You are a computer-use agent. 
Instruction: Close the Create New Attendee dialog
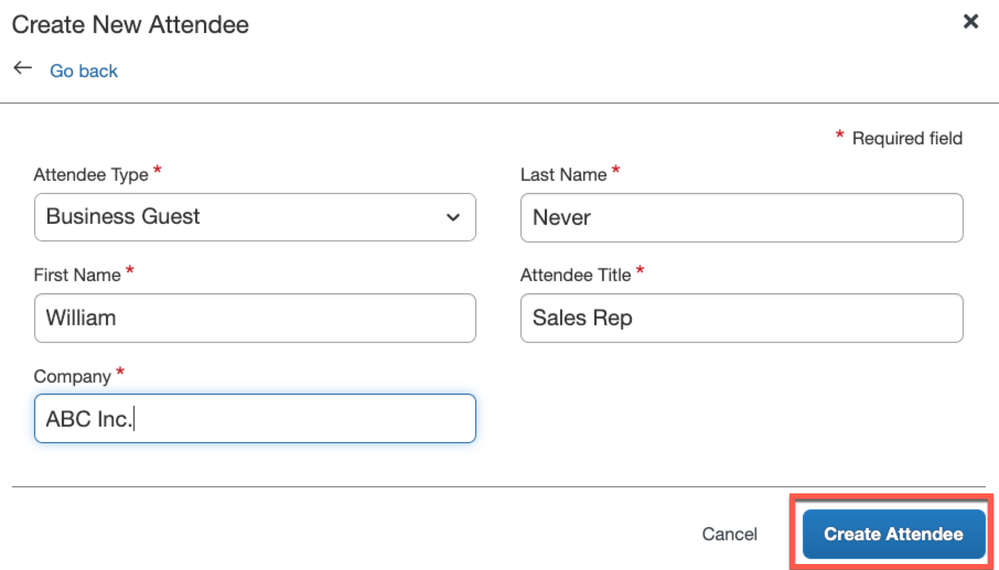pos(970,22)
